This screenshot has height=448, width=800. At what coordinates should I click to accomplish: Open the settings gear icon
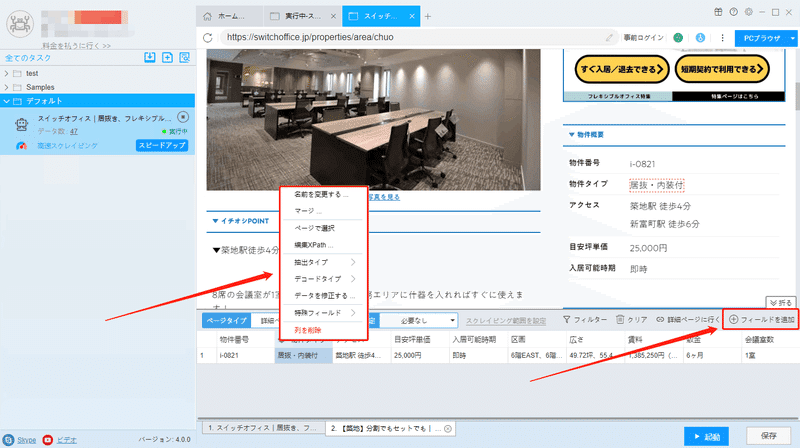tap(748, 12)
